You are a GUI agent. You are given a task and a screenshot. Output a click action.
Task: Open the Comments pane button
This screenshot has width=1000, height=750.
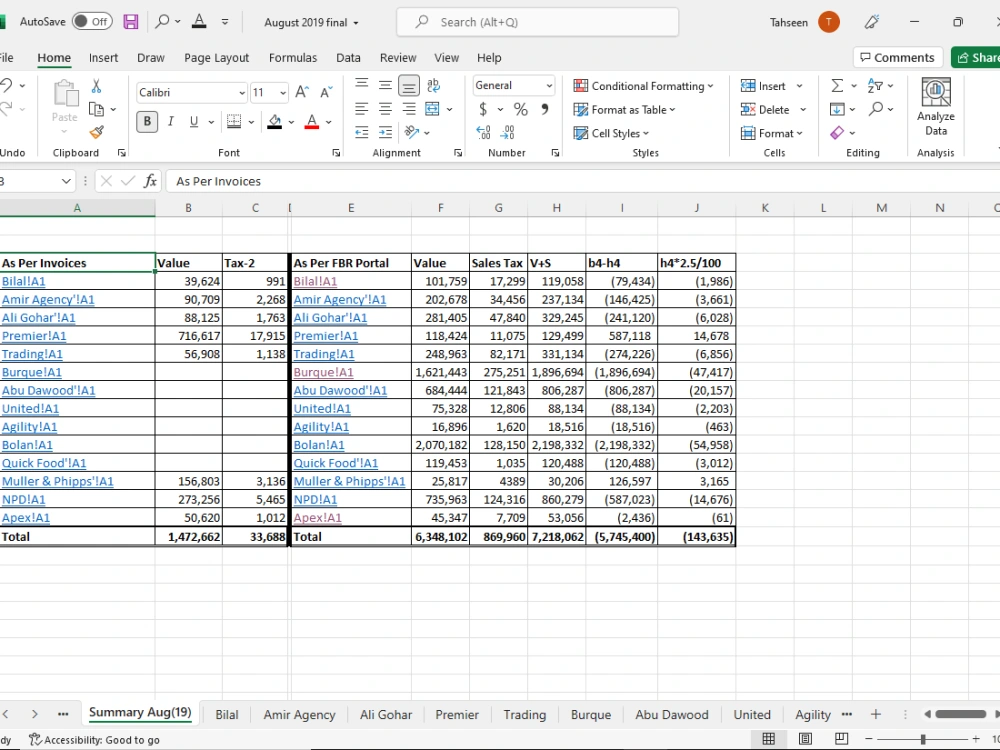(x=897, y=57)
